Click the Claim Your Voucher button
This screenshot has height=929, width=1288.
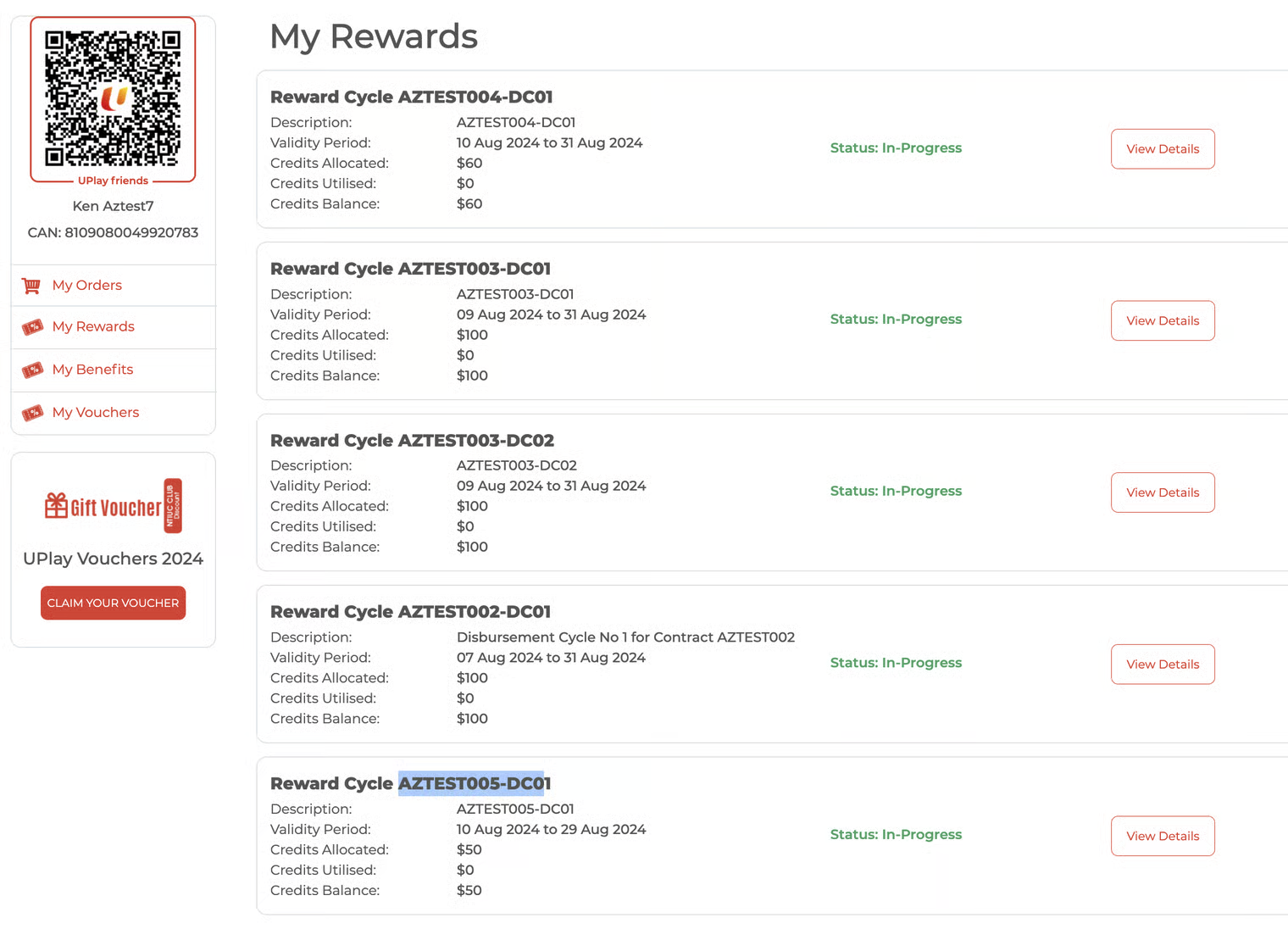coord(113,603)
